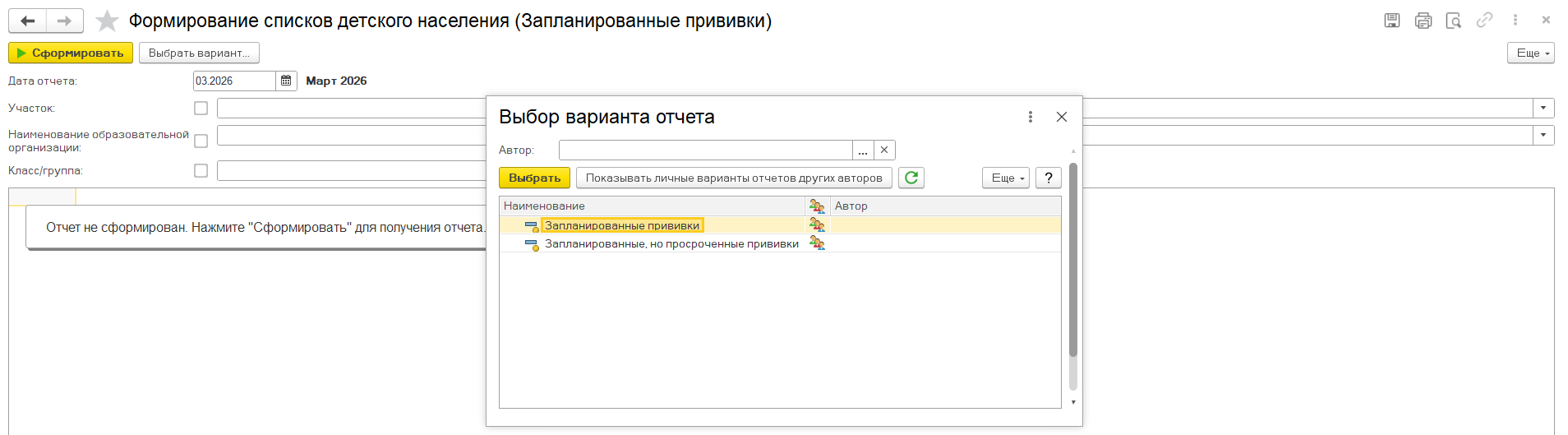The image size is (1568, 435).
Task: Expand the Участок dropdown arrow
Action: point(1543,108)
